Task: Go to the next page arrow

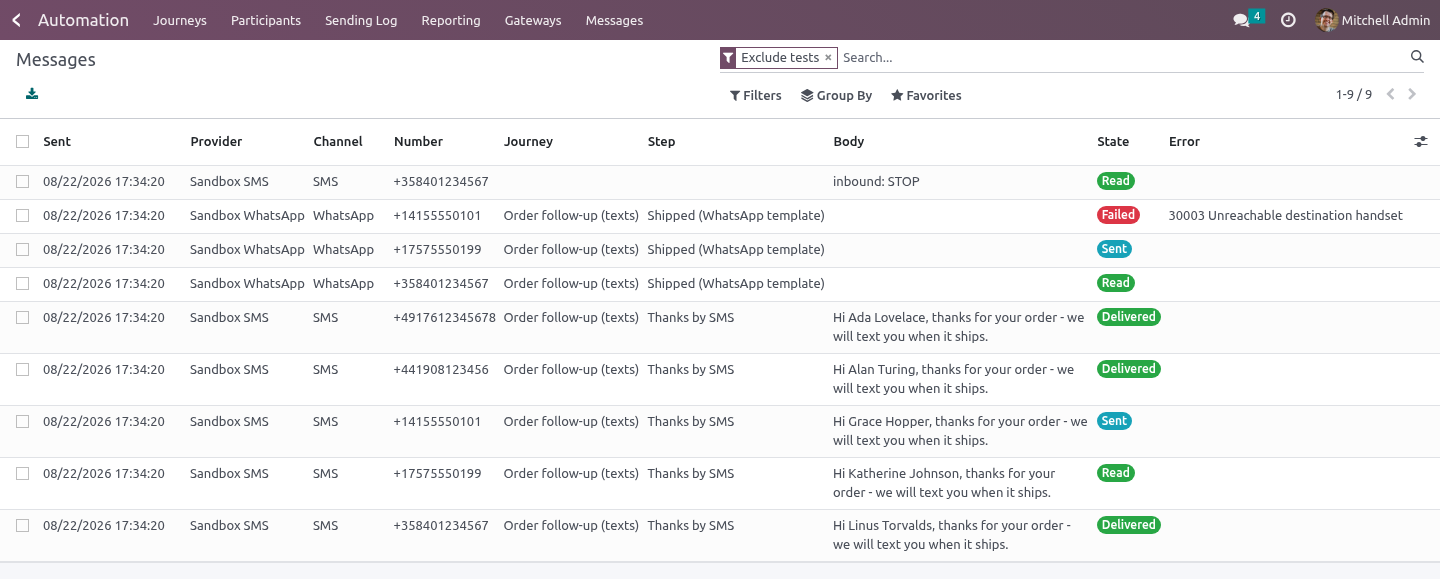Action: click(1412, 95)
